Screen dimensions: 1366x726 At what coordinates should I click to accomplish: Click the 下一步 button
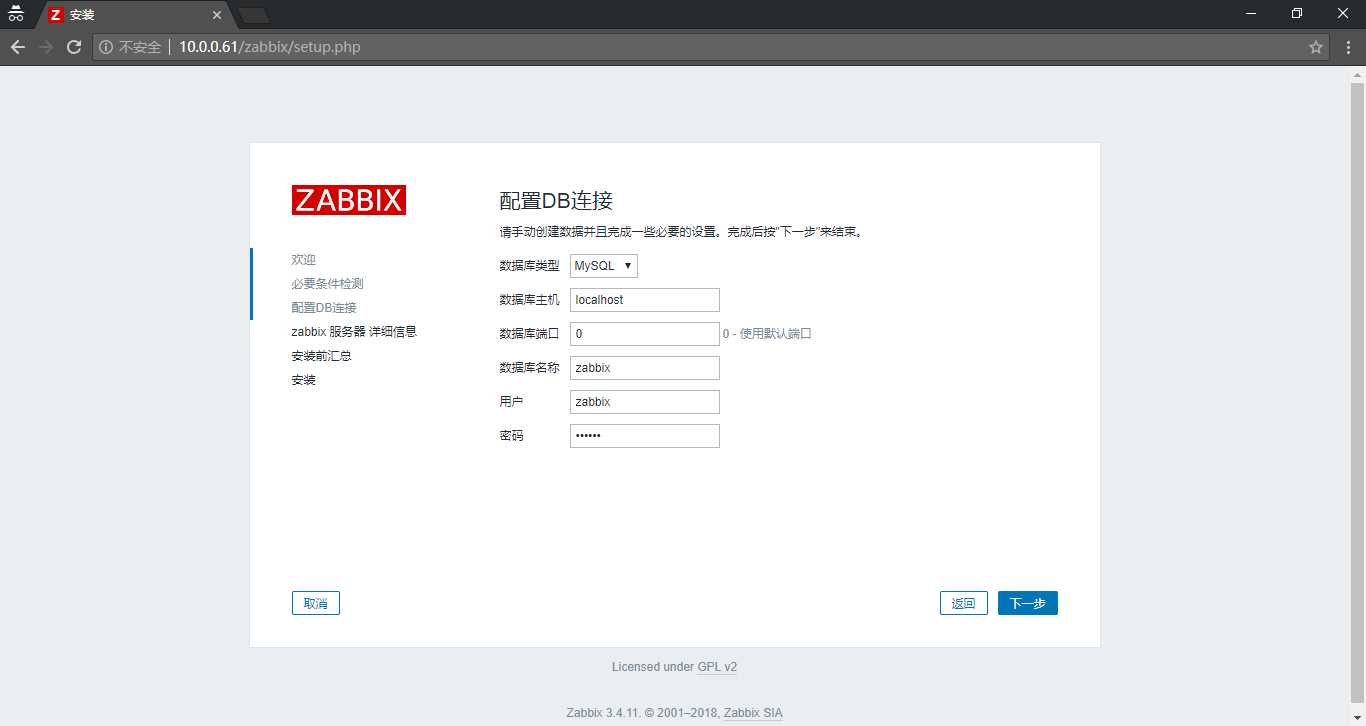pyautogui.click(x=1028, y=603)
